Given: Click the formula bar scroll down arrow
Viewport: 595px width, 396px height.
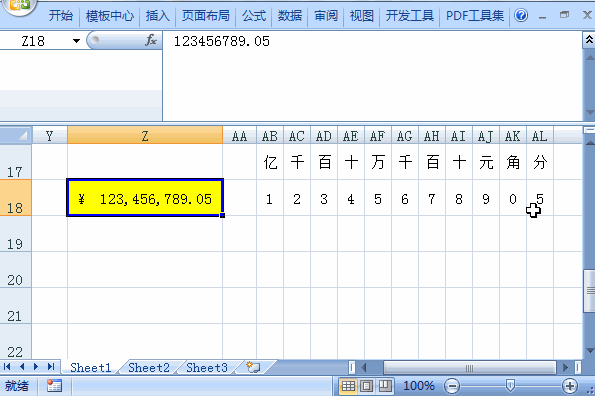Looking at the screenshot, I should click(x=589, y=112).
